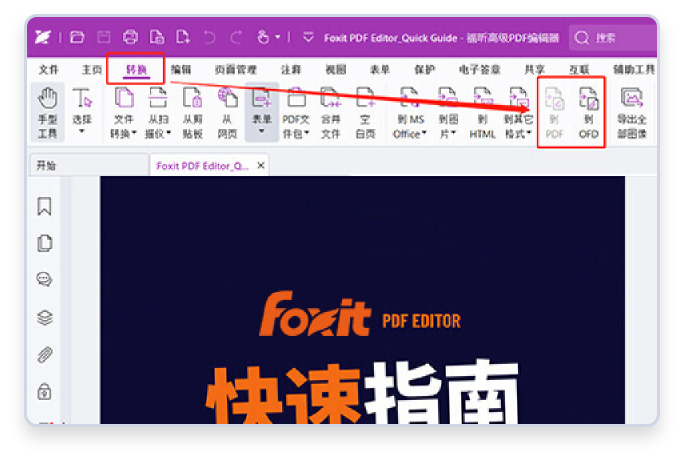Open the pages thumbnail panel
The image size is (684, 461).
tap(44, 243)
